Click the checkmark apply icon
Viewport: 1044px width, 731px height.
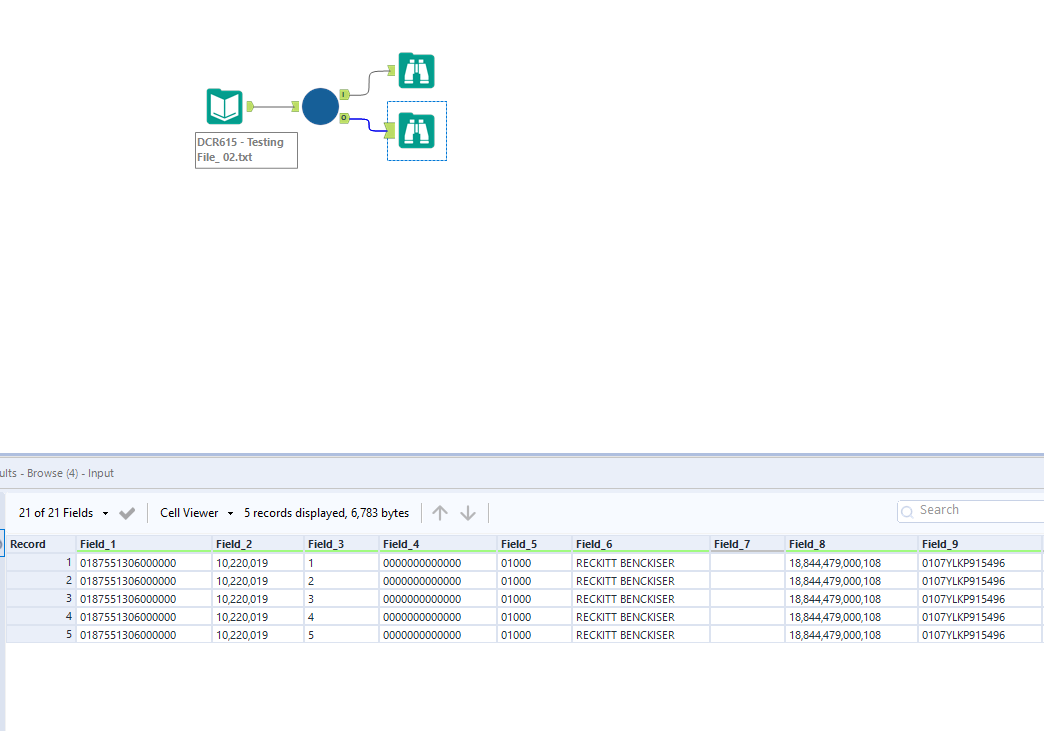[x=127, y=513]
